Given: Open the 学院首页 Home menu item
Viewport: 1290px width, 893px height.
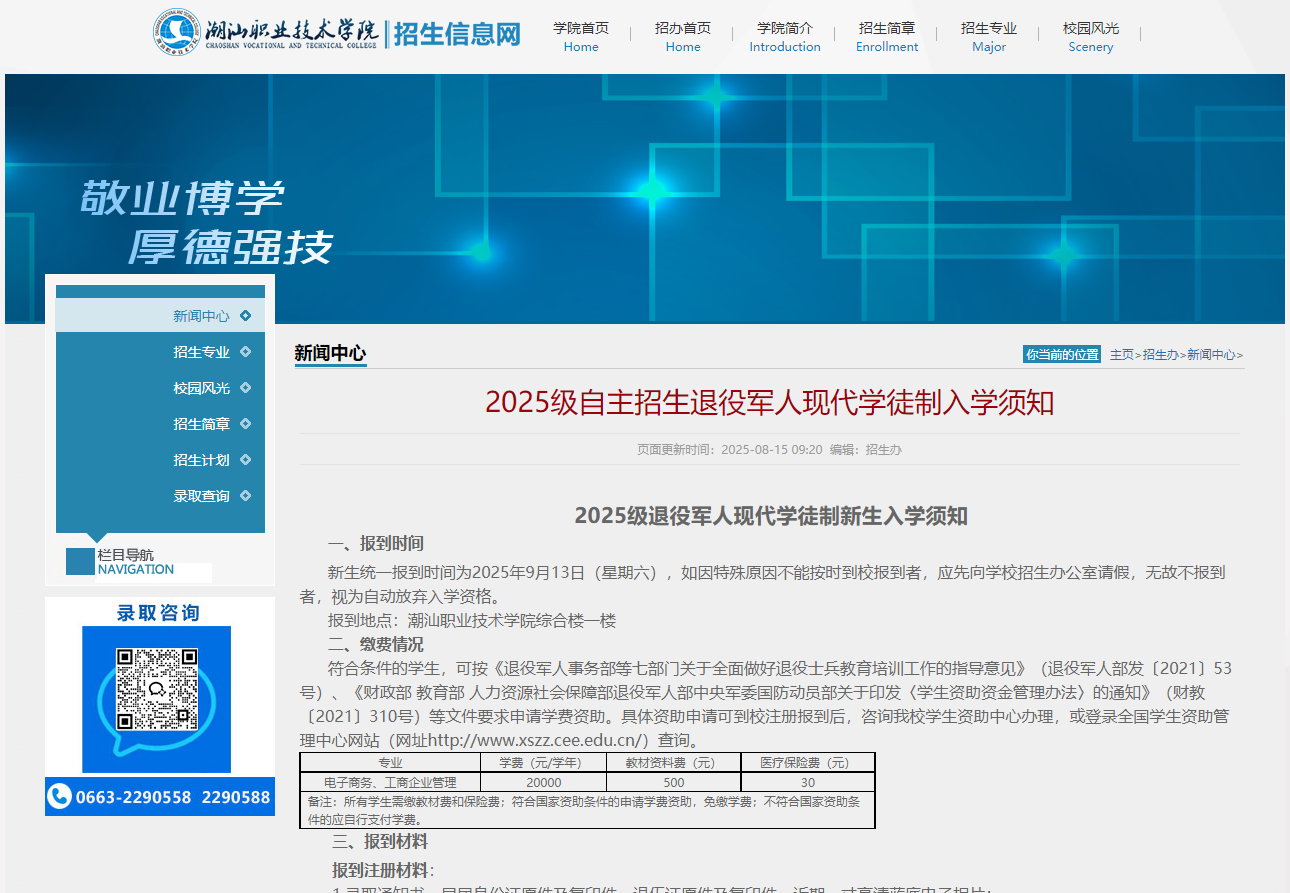Looking at the screenshot, I should pyautogui.click(x=581, y=37).
